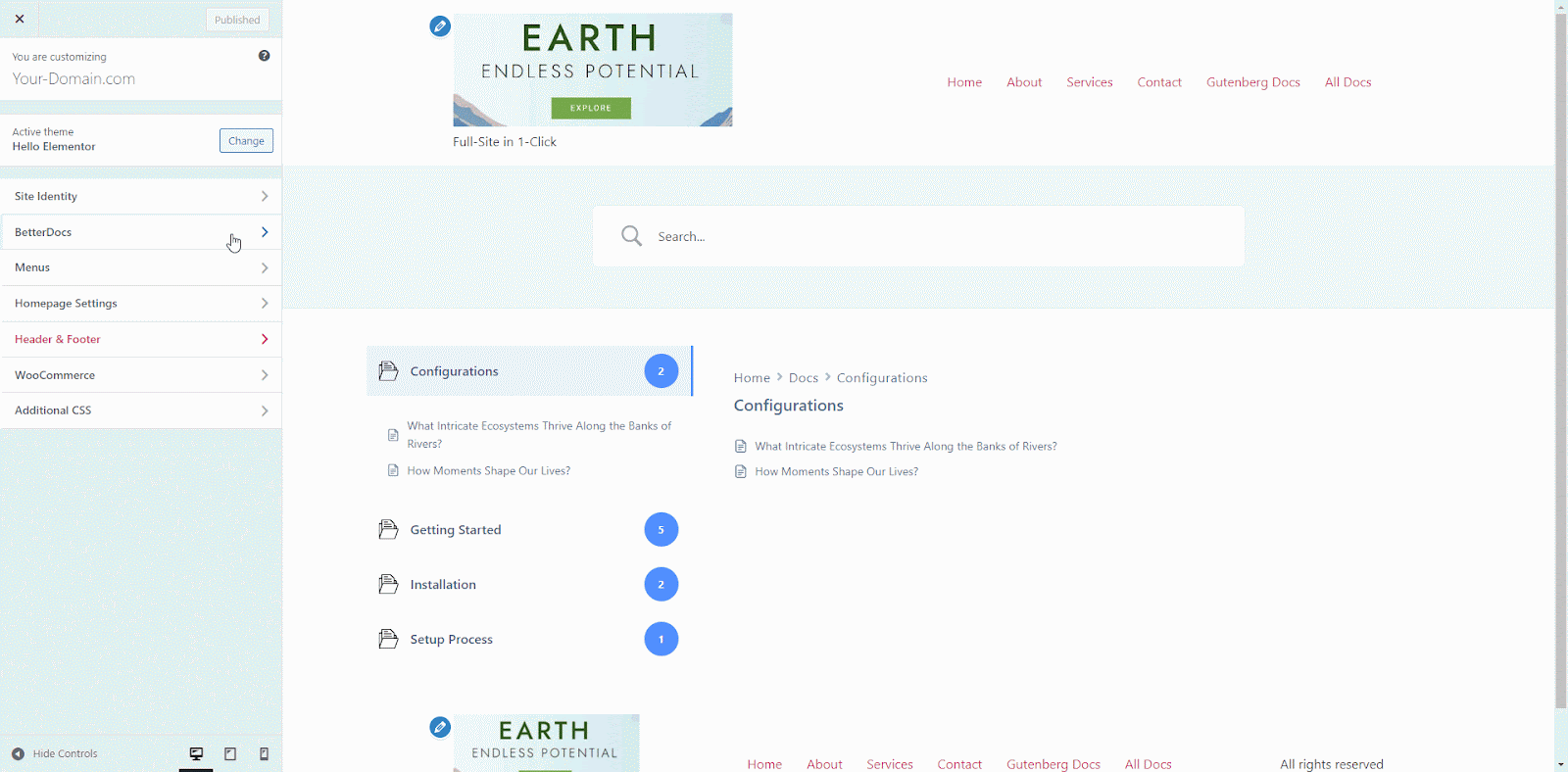1568x772 pixels.
Task: Open main list 'How Moments Shape Our Lives?' doc
Action: (x=837, y=471)
